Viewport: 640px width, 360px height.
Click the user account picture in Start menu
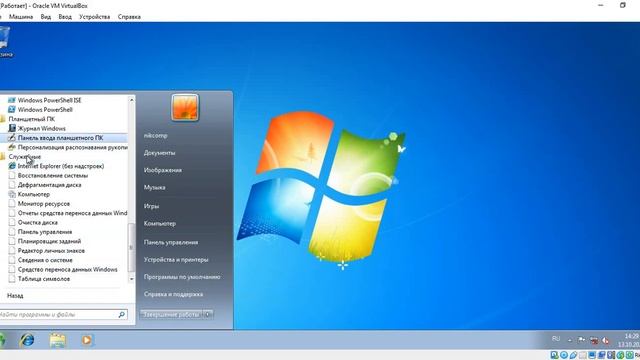click(185, 107)
